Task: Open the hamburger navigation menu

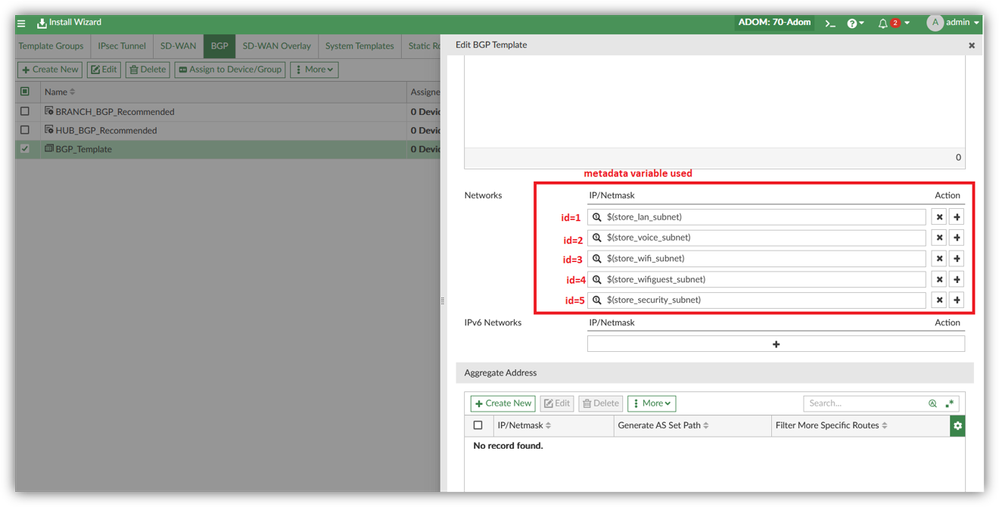Action: [21, 23]
